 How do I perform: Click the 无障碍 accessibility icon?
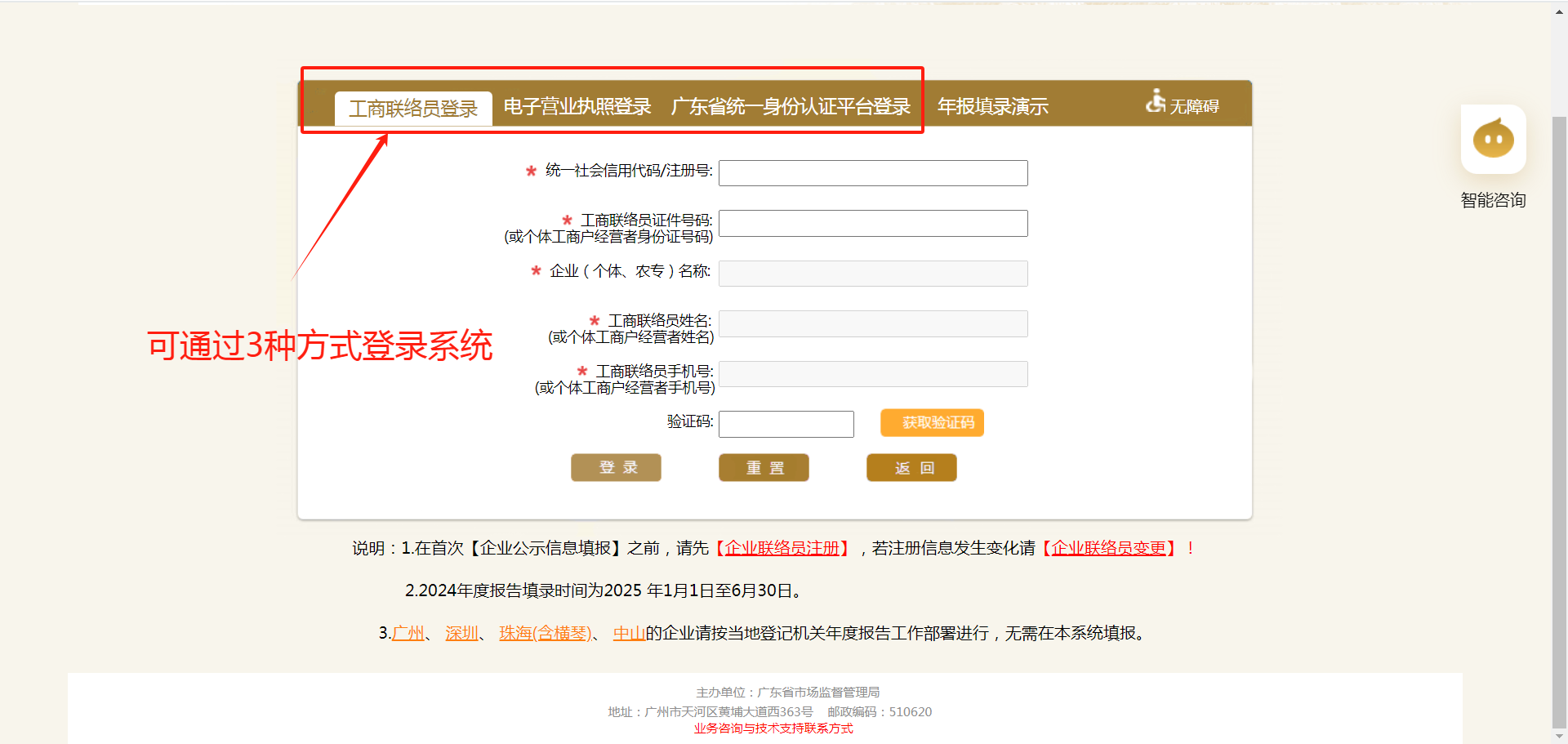(1182, 104)
